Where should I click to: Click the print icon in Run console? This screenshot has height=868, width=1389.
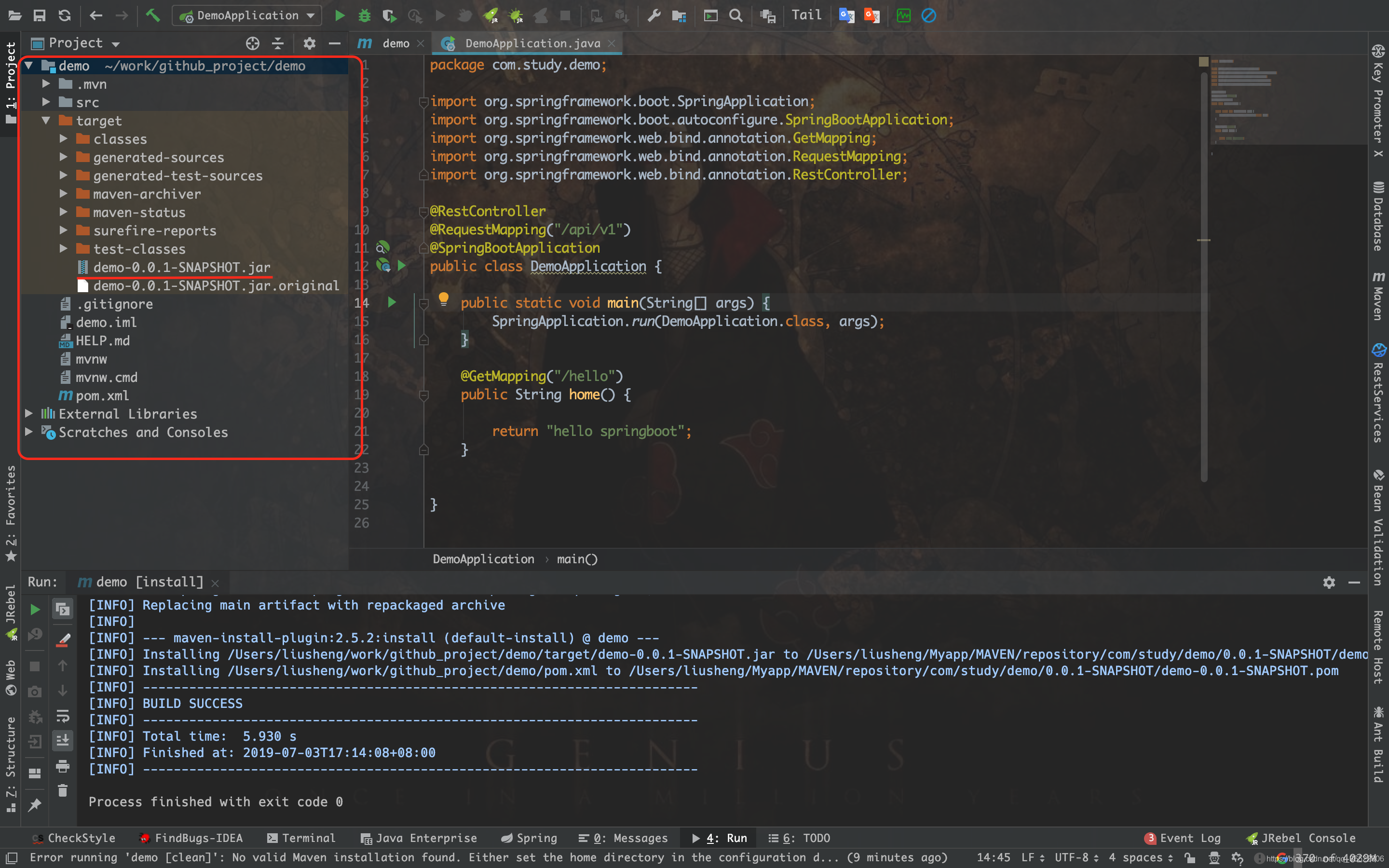tap(63, 766)
